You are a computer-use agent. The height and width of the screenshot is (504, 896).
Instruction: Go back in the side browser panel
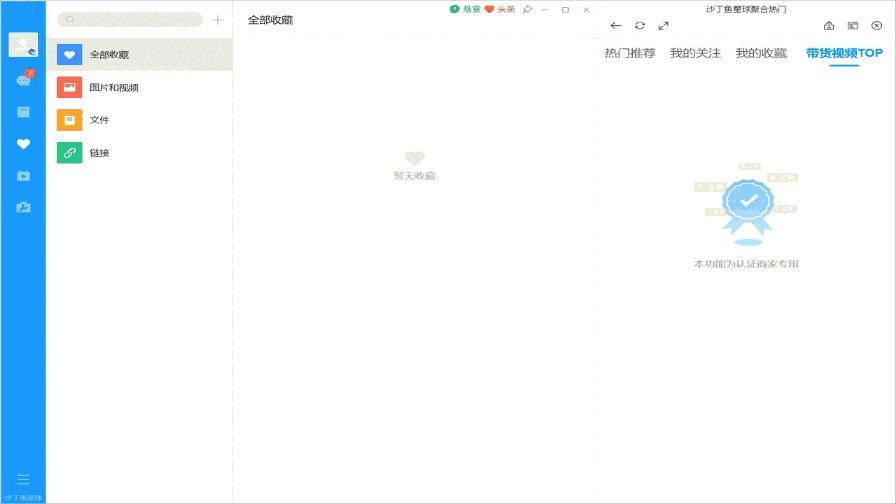coord(615,26)
